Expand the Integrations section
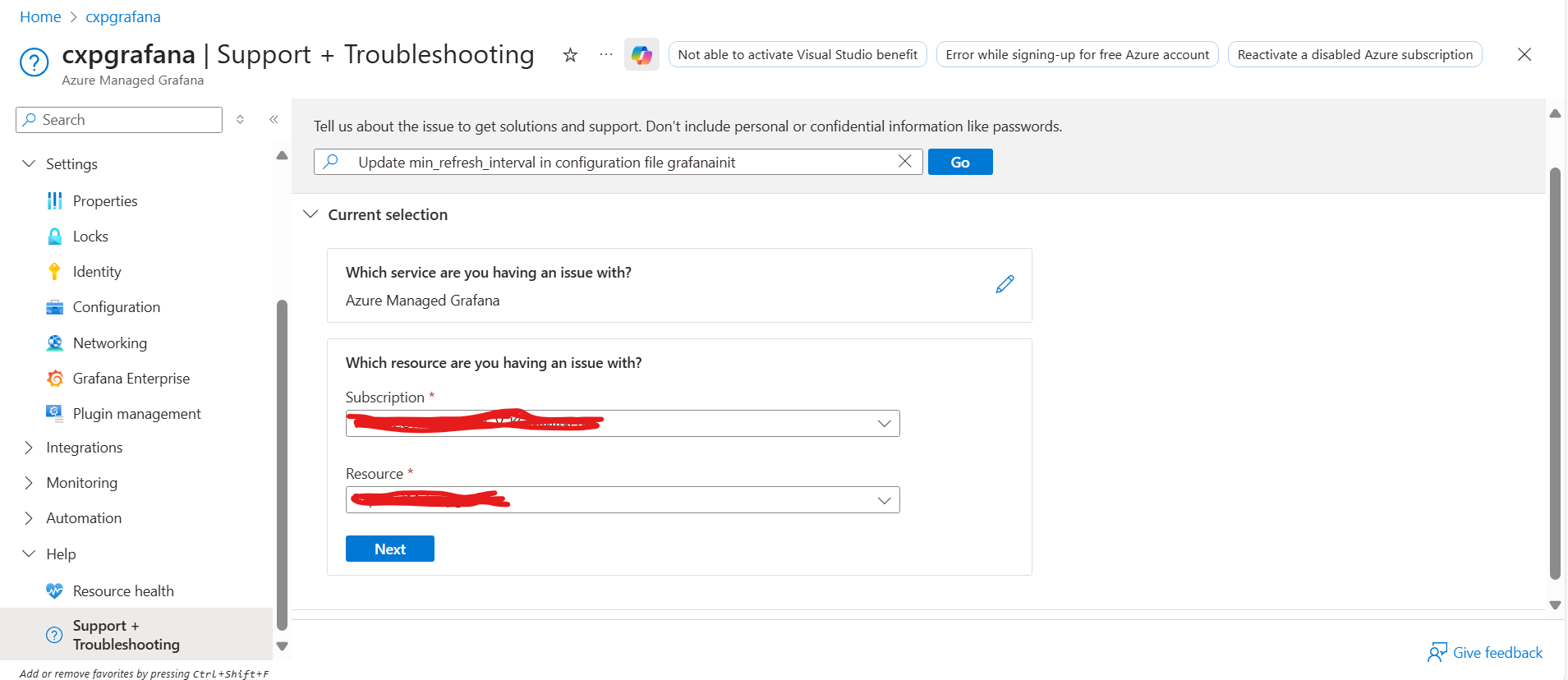This screenshot has height=680, width=1568. (29, 448)
